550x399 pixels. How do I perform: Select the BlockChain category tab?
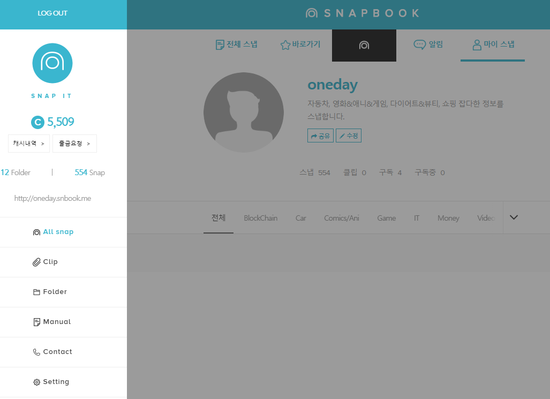pyautogui.click(x=261, y=218)
